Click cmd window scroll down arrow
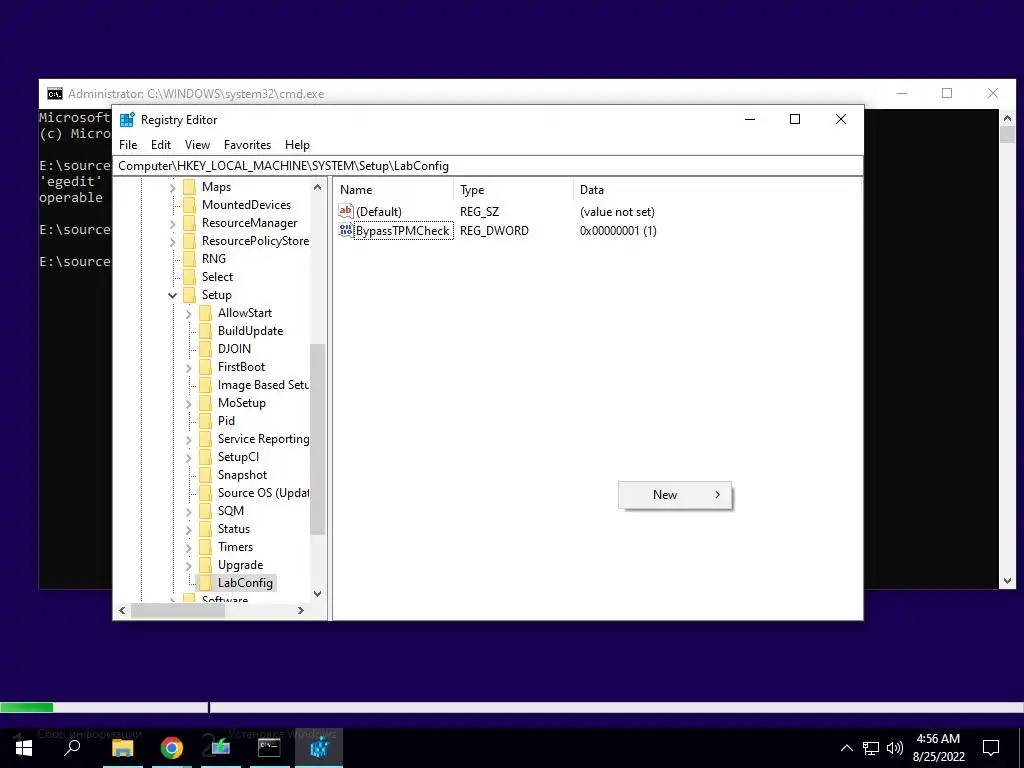 pos(1007,581)
